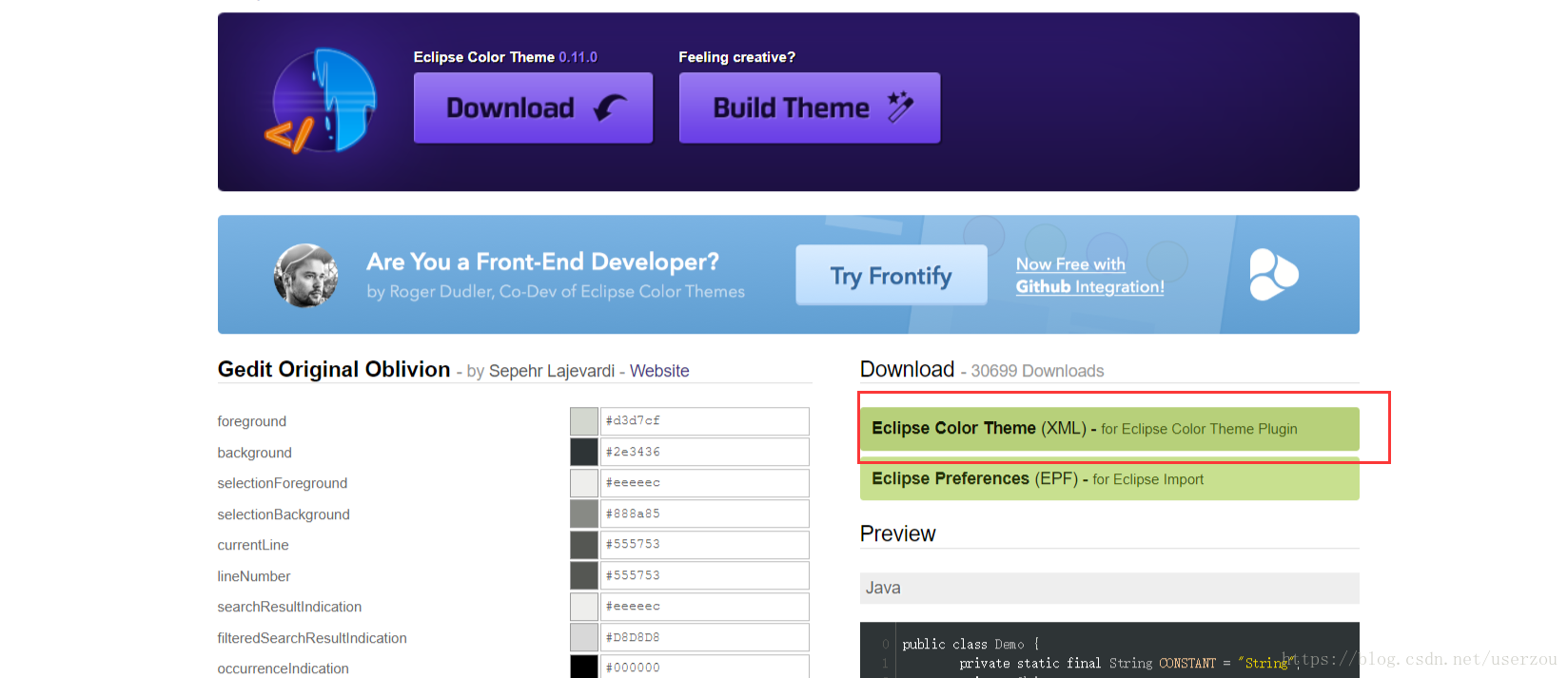Click the '30699 Downloads' count text
Viewport: 1568px width, 678px height.
tap(1037, 371)
